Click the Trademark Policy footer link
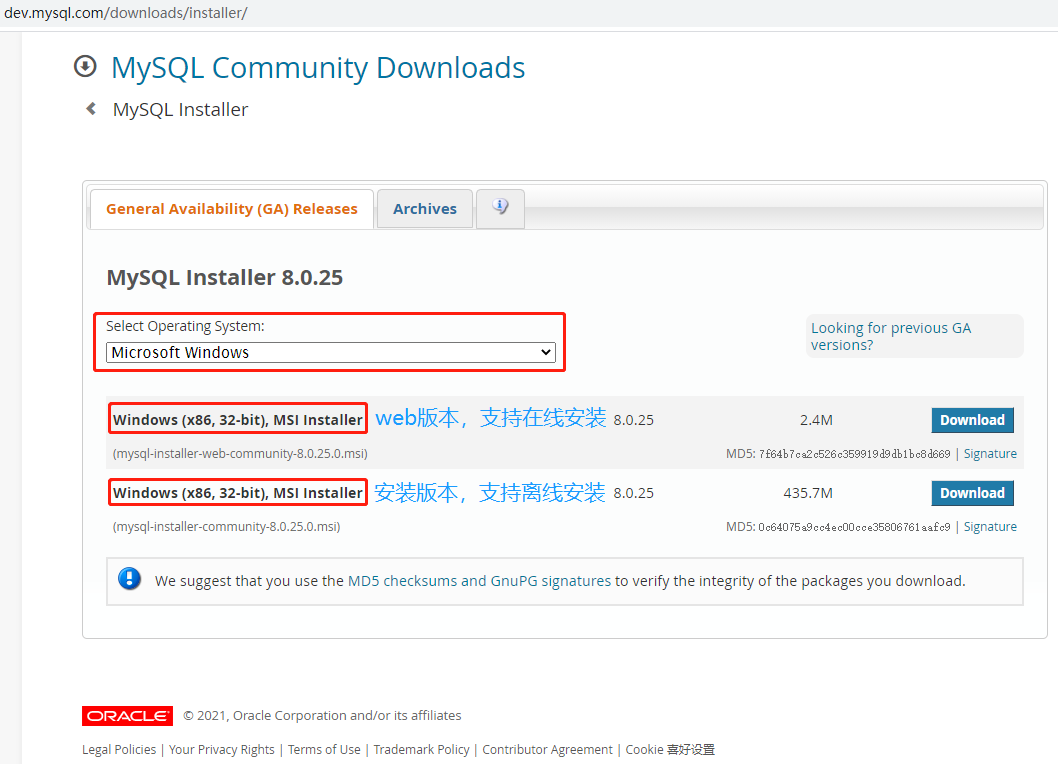Viewport: 1058px width, 764px height. (421, 750)
